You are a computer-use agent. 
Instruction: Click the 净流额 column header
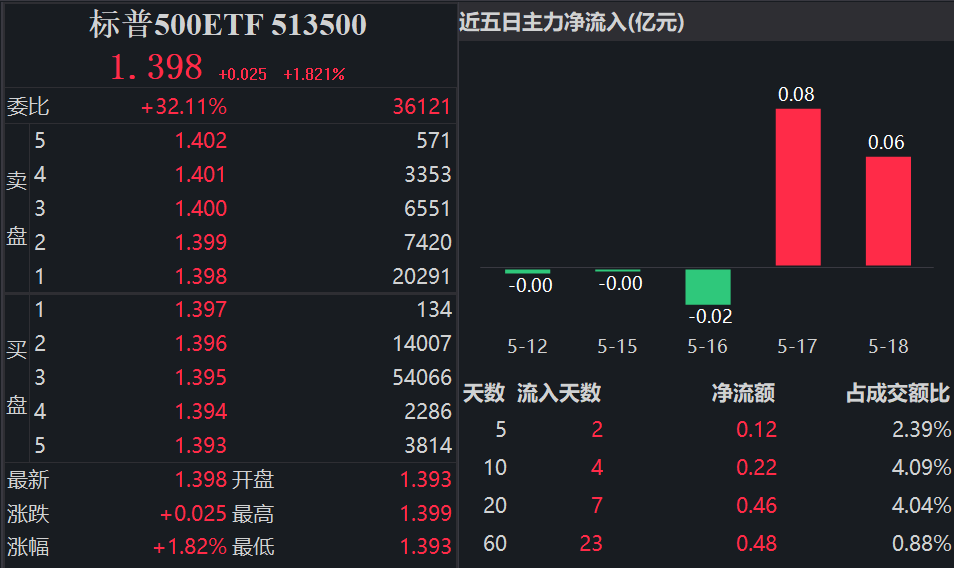click(743, 393)
